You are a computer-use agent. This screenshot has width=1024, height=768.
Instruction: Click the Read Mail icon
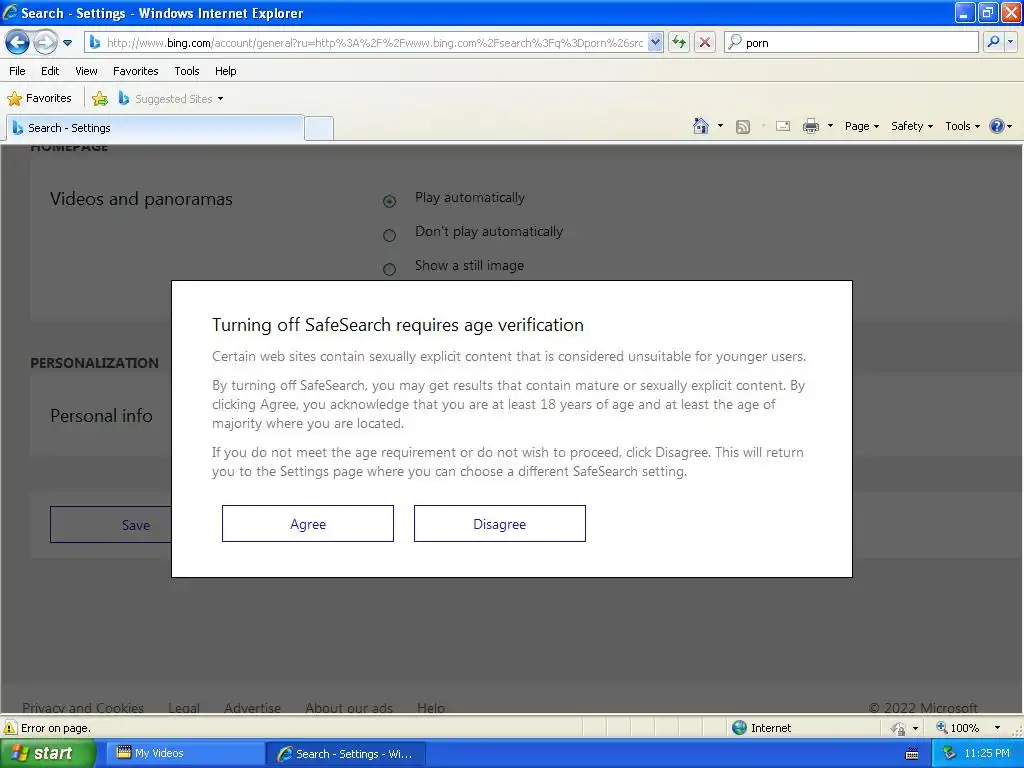[783, 126]
